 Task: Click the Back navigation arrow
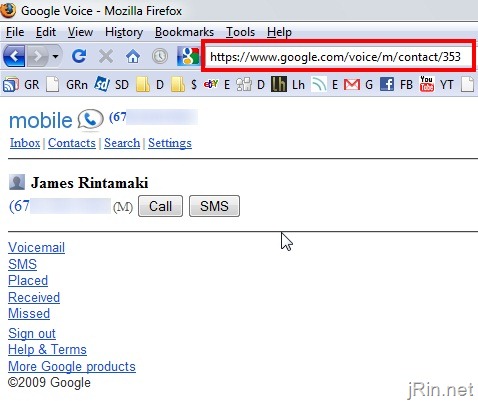(x=14, y=56)
